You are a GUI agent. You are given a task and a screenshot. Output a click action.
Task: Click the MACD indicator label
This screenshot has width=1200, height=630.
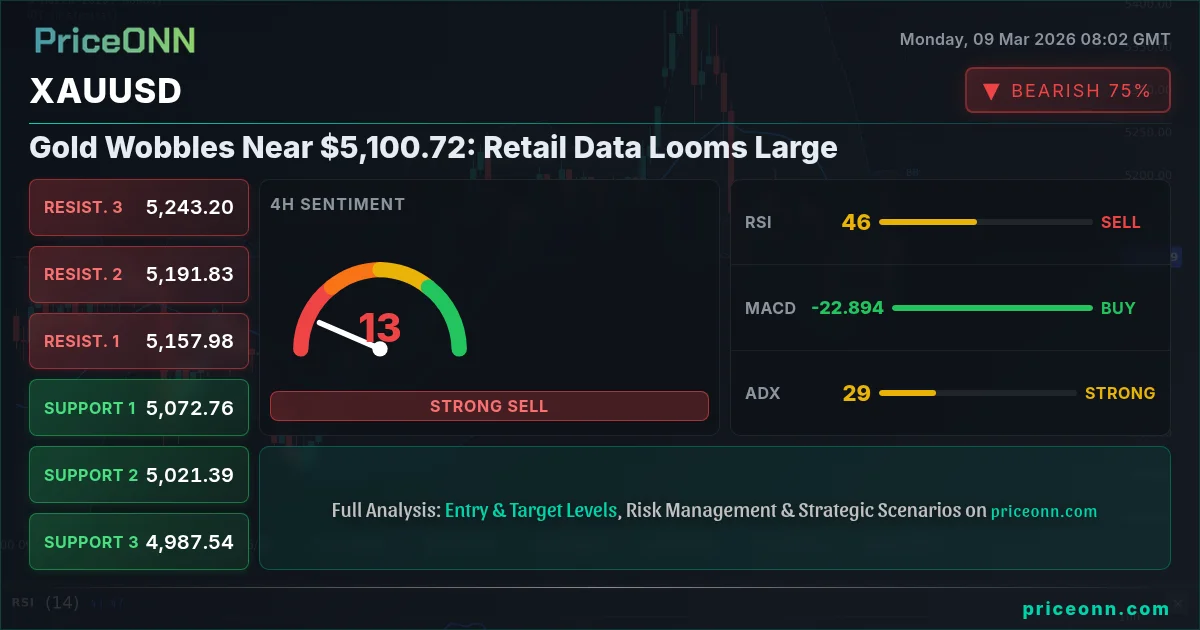pos(770,308)
